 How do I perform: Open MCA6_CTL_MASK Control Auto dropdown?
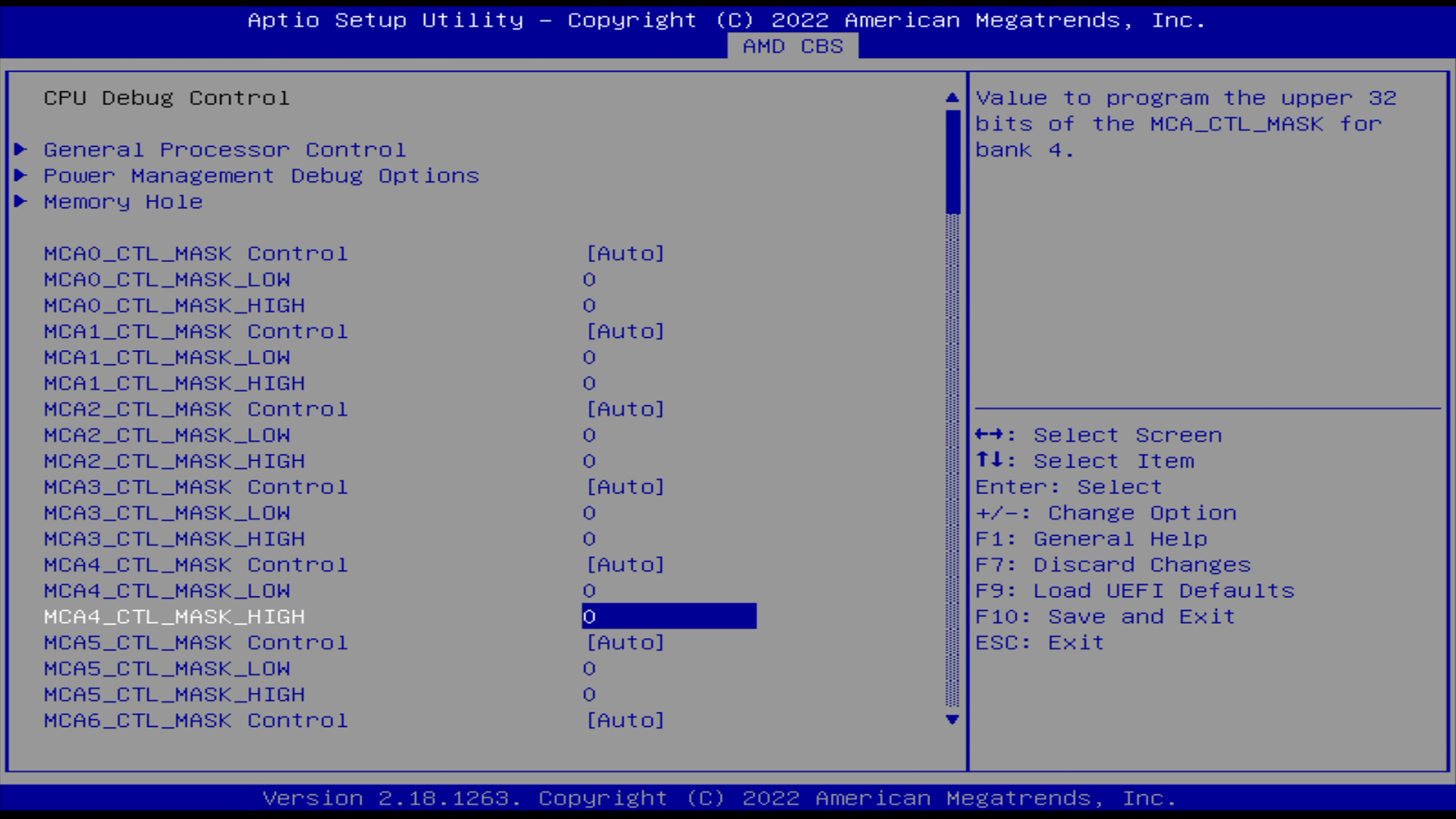625,720
